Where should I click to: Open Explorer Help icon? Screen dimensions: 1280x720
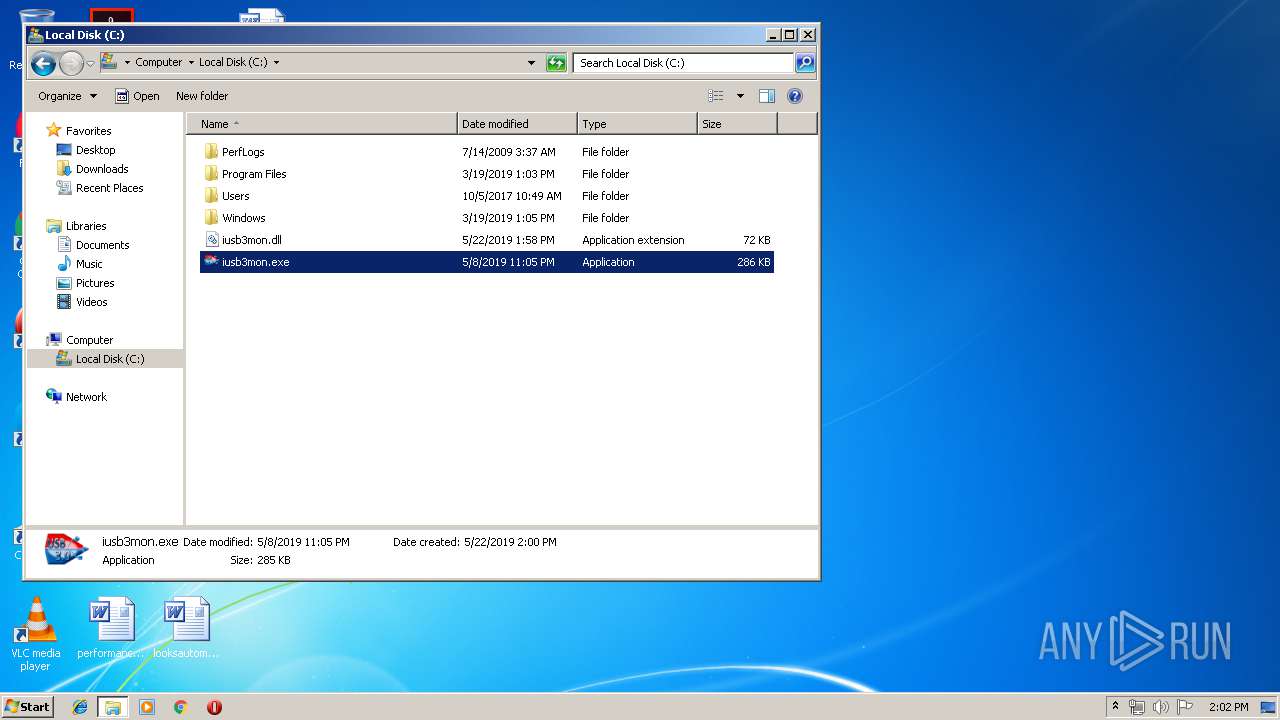pyautogui.click(x=795, y=96)
